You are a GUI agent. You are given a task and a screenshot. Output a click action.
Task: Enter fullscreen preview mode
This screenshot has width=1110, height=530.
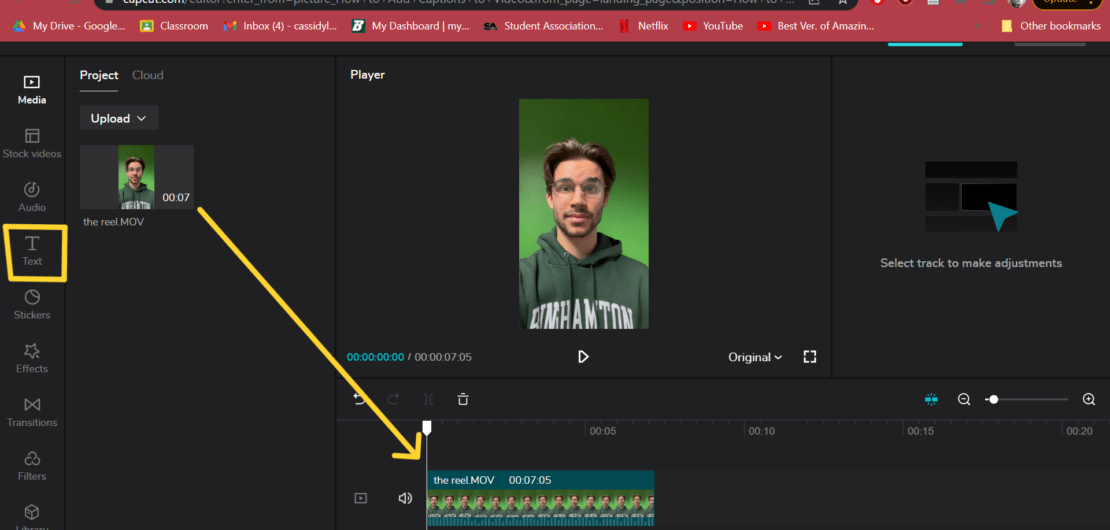[x=810, y=357]
